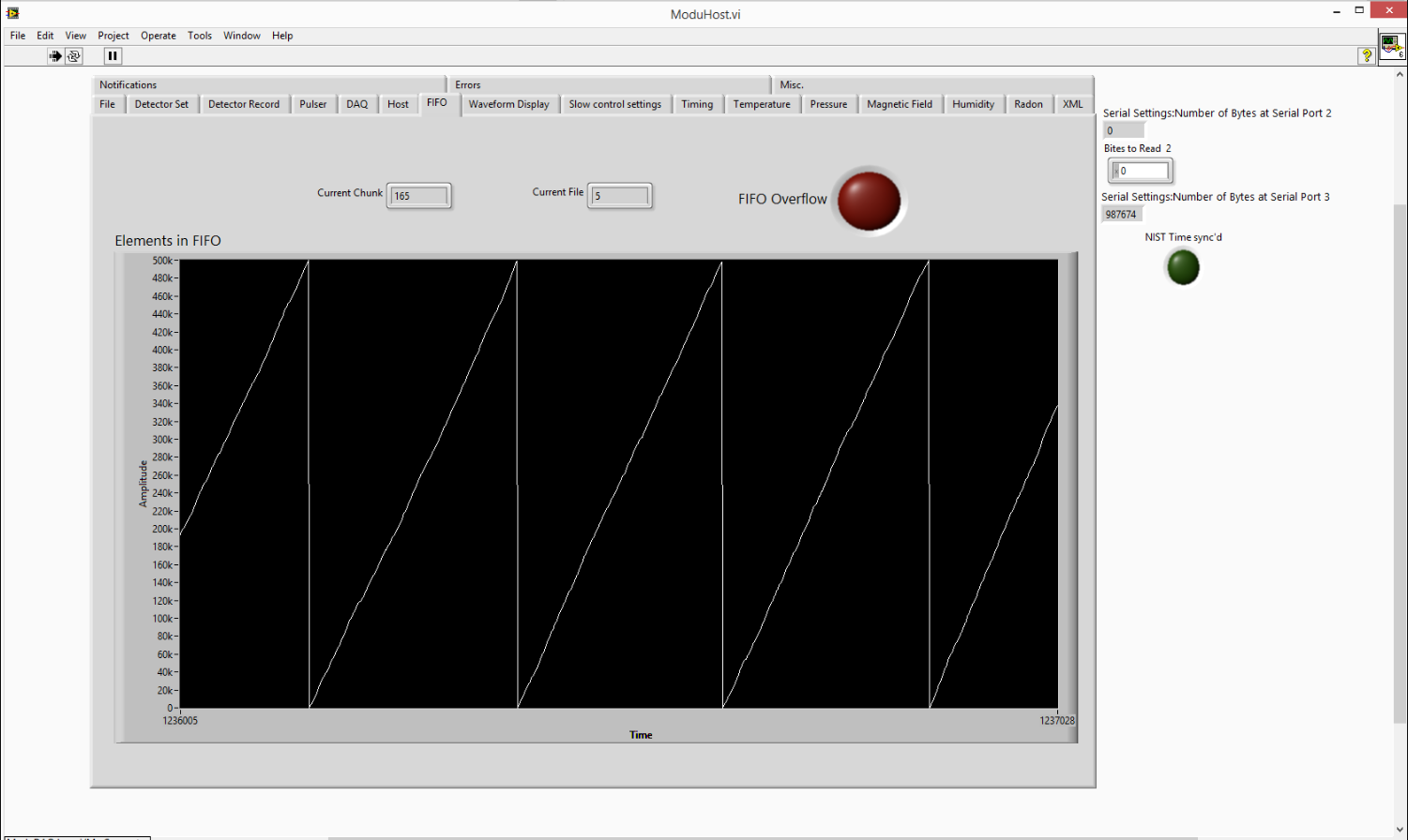Screen dimensions: 1408x840
Task: Click the Bites to Read 2 field
Action: 1143,171
